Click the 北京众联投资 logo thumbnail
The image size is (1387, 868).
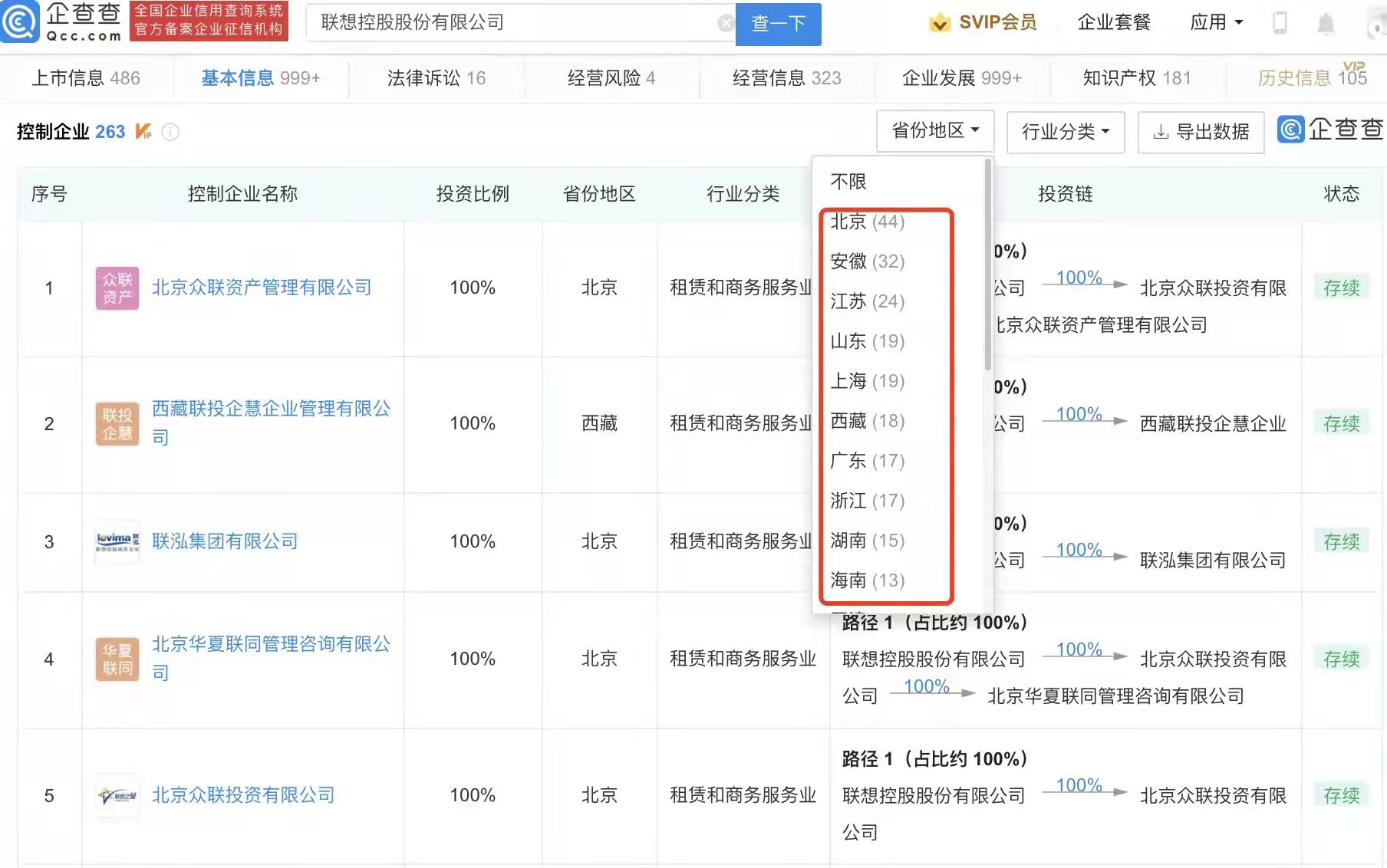pos(117,796)
